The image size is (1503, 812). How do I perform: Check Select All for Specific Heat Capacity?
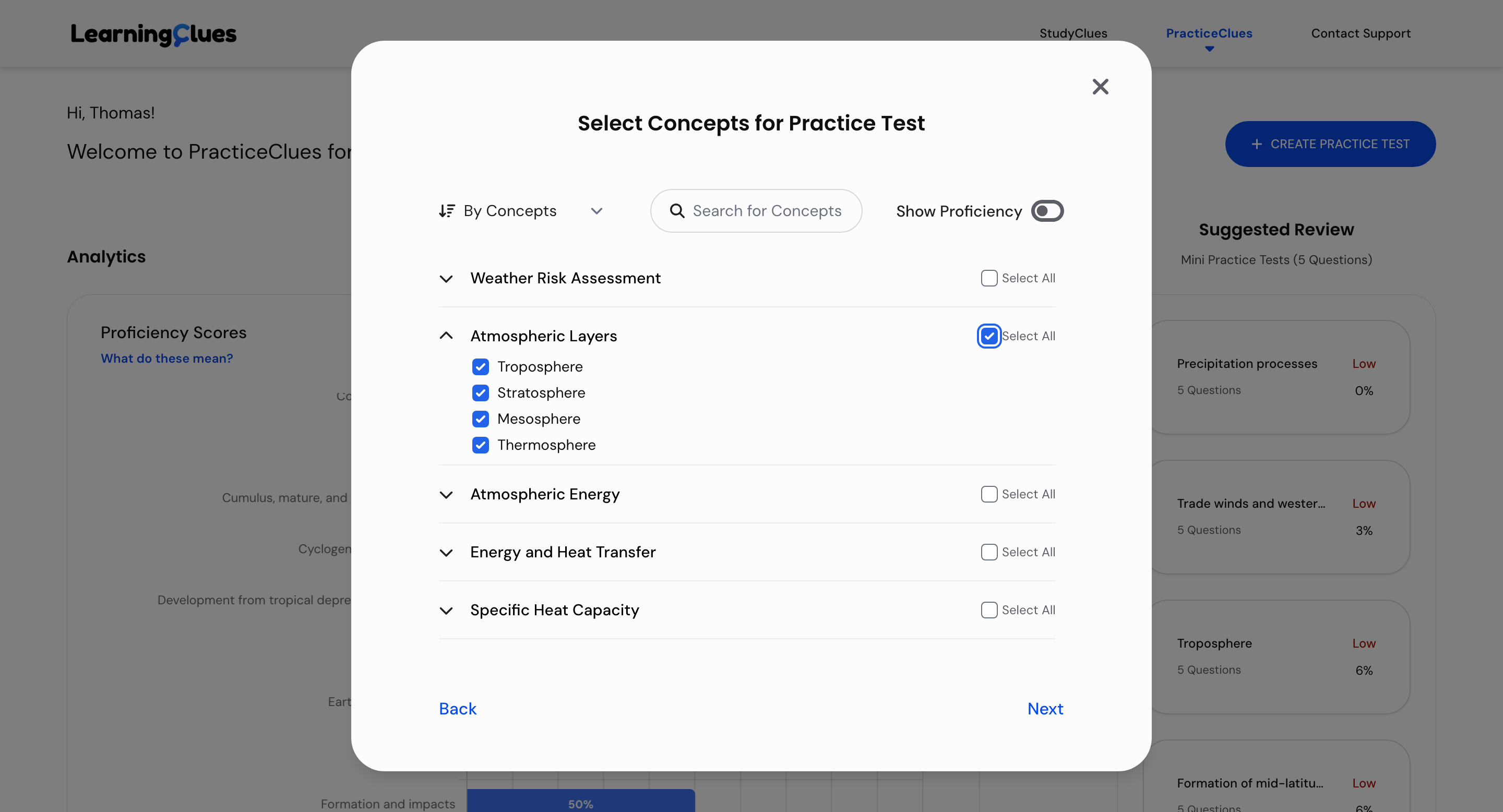[x=989, y=610]
